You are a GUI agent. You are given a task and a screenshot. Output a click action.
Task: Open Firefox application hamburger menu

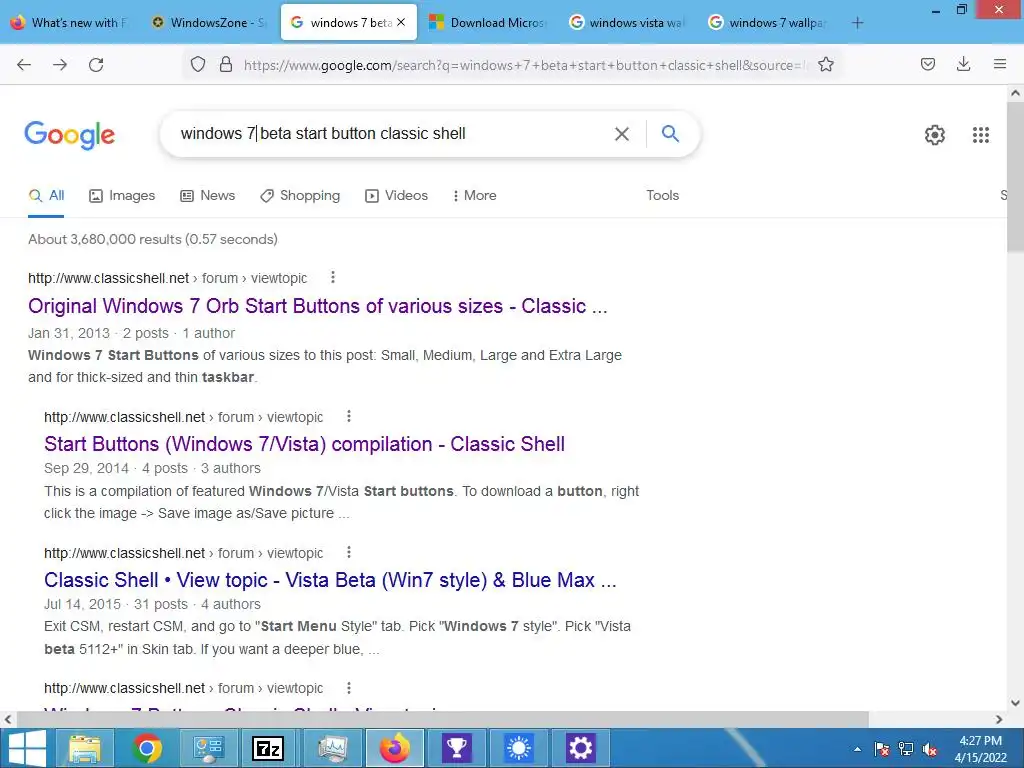1000,64
